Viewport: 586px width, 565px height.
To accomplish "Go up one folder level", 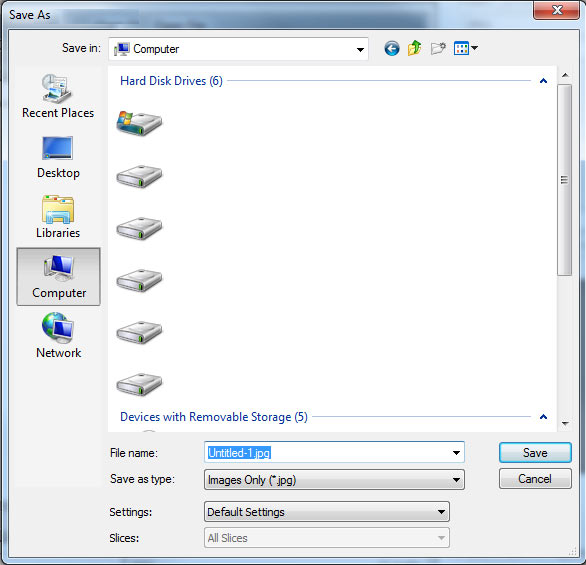I will click(x=414, y=49).
